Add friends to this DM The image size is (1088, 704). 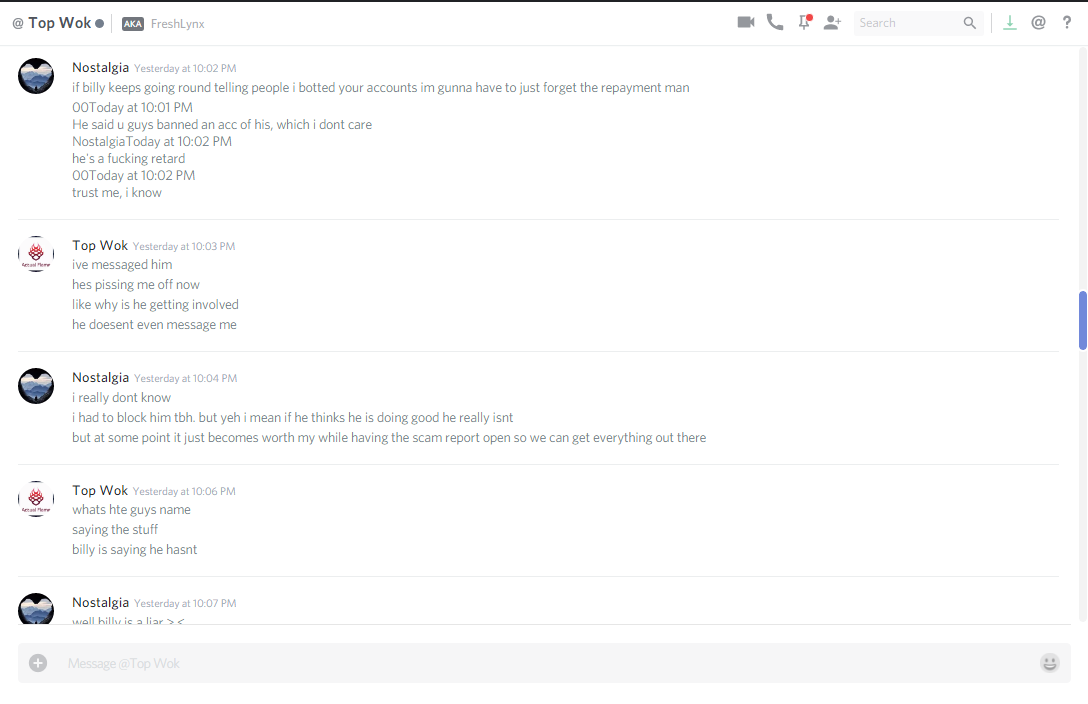[832, 23]
